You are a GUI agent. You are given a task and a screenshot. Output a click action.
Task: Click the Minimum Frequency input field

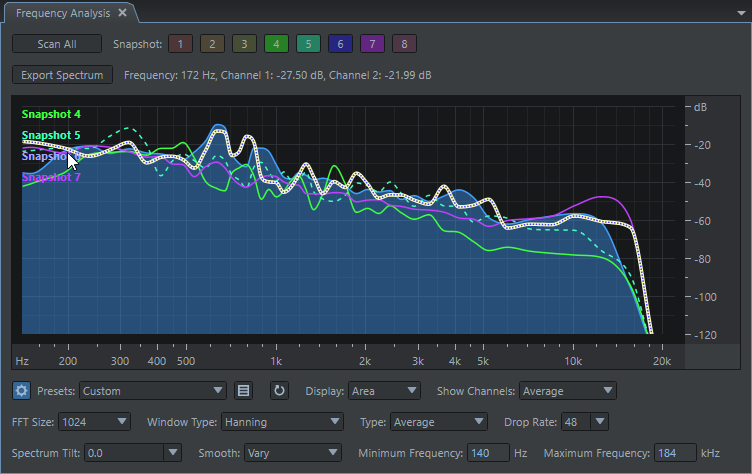pyautogui.click(x=488, y=453)
